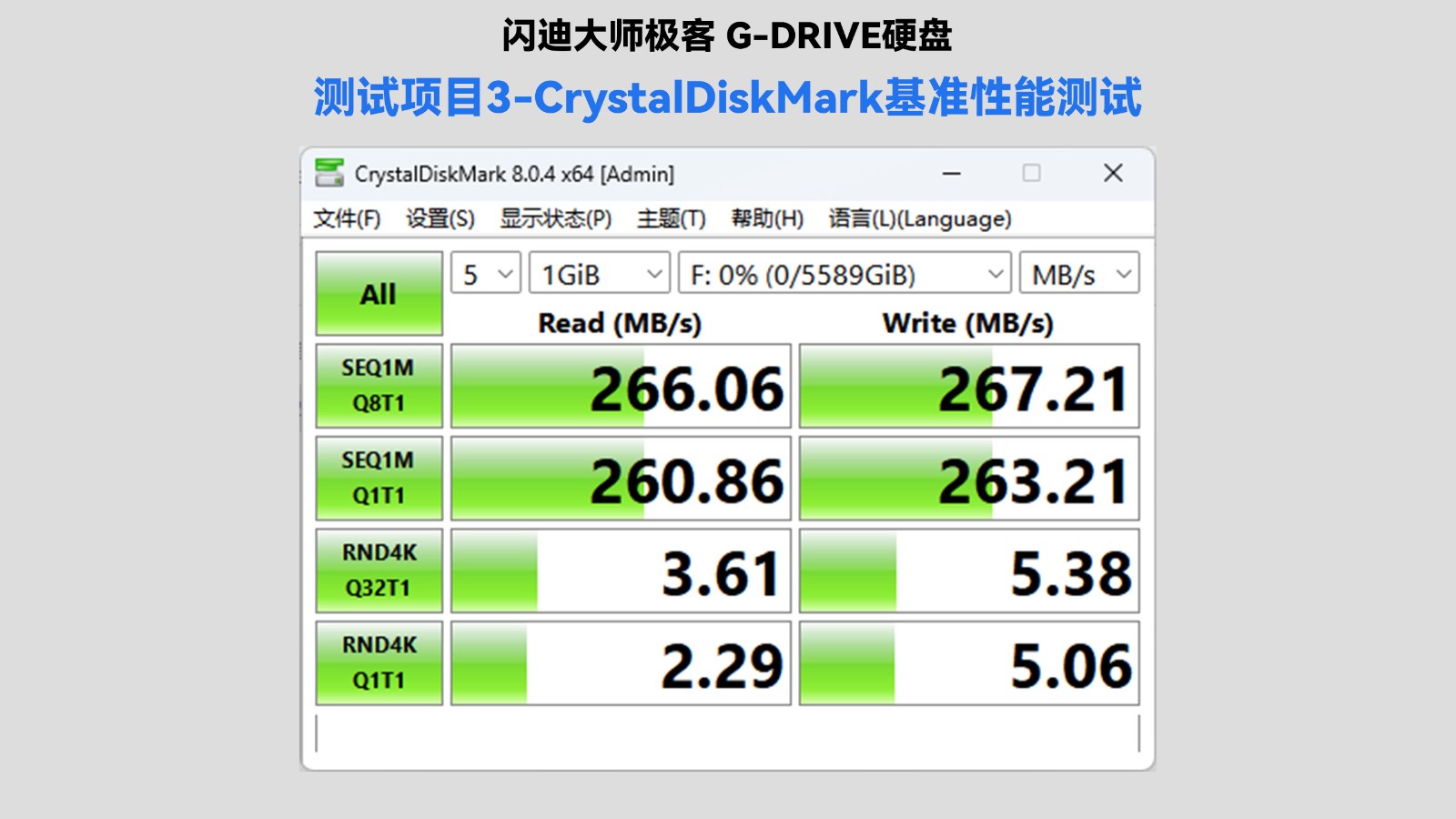Click the 260.86 read result

pos(621,478)
